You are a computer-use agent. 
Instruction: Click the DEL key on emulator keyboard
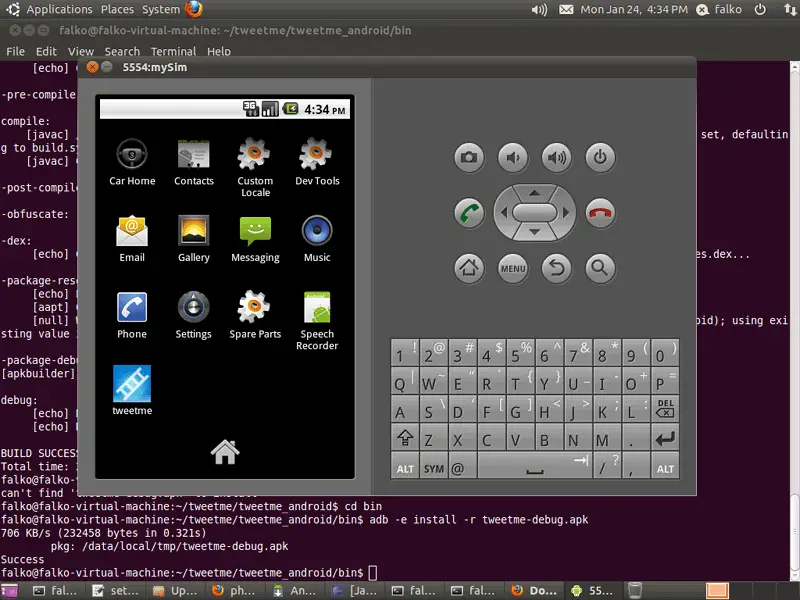pyautogui.click(x=665, y=409)
